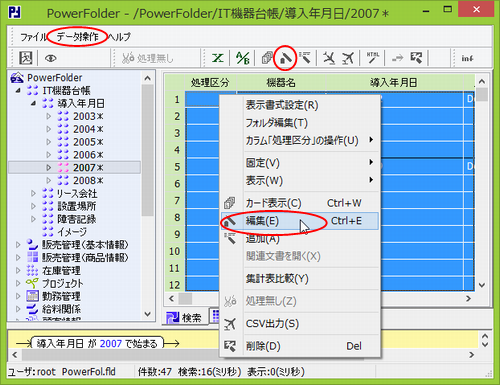
Task: Click the first CSV airplane toolbar icon
Action: click(329, 58)
